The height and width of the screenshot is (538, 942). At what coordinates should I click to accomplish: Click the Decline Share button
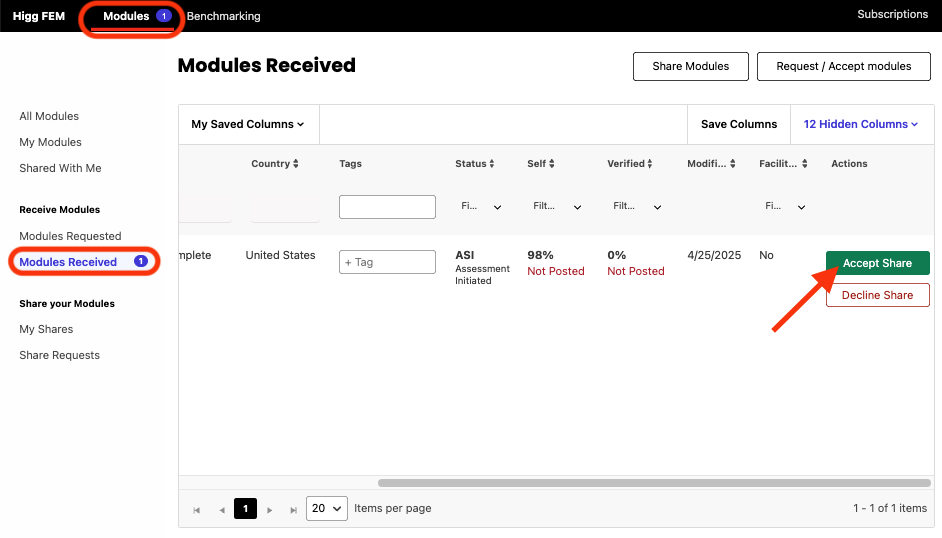tap(877, 295)
